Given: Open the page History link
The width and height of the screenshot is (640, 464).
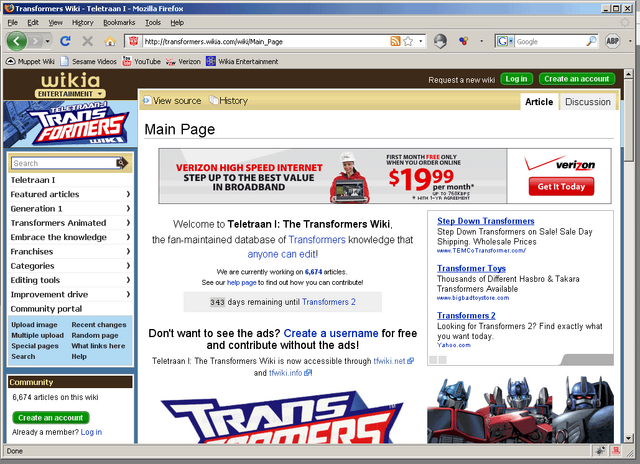Looking at the screenshot, I should pyautogui.click(x=229, y=101).
